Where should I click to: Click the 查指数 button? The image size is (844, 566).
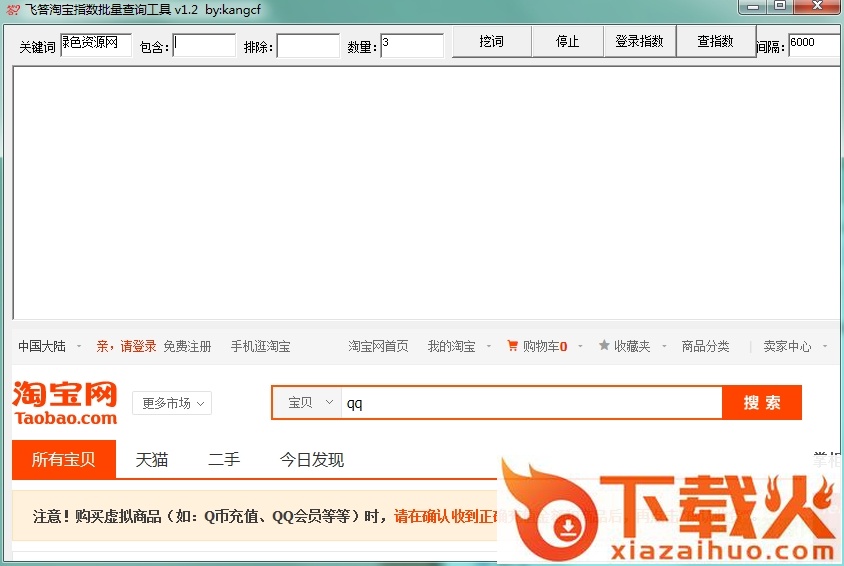click(715, 41)
